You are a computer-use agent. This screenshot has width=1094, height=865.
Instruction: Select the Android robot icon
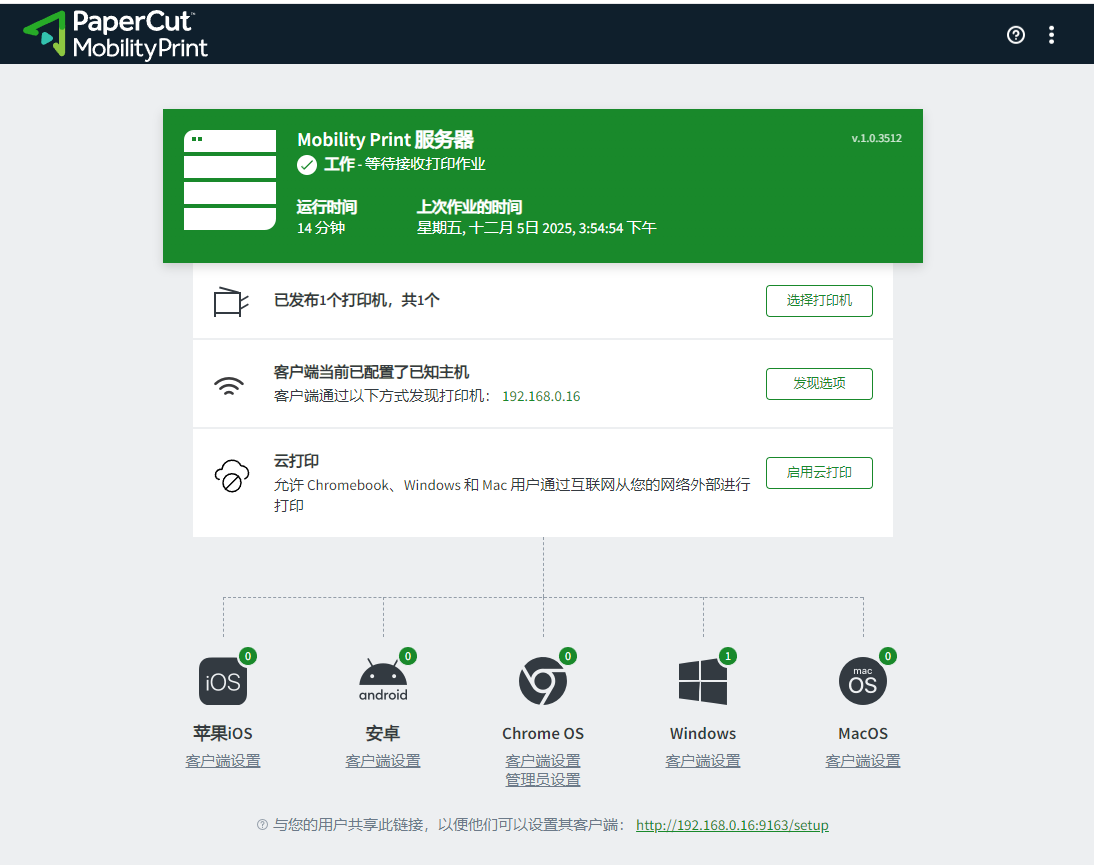(383, 682)
